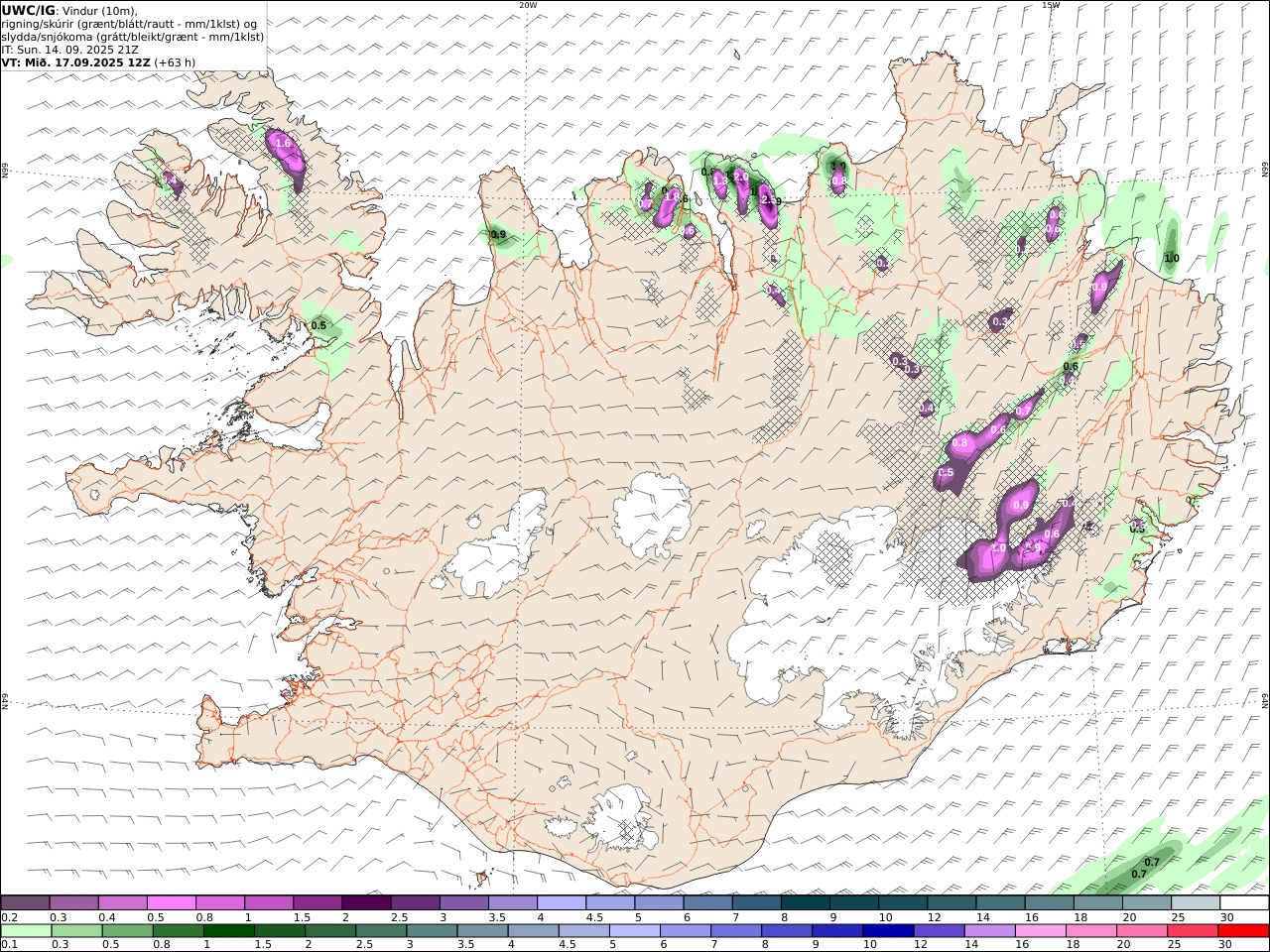Screen dimensions: 1270x952
Task: Pick the dark purple upper swatch starting at 2
Action: [366, 902]
